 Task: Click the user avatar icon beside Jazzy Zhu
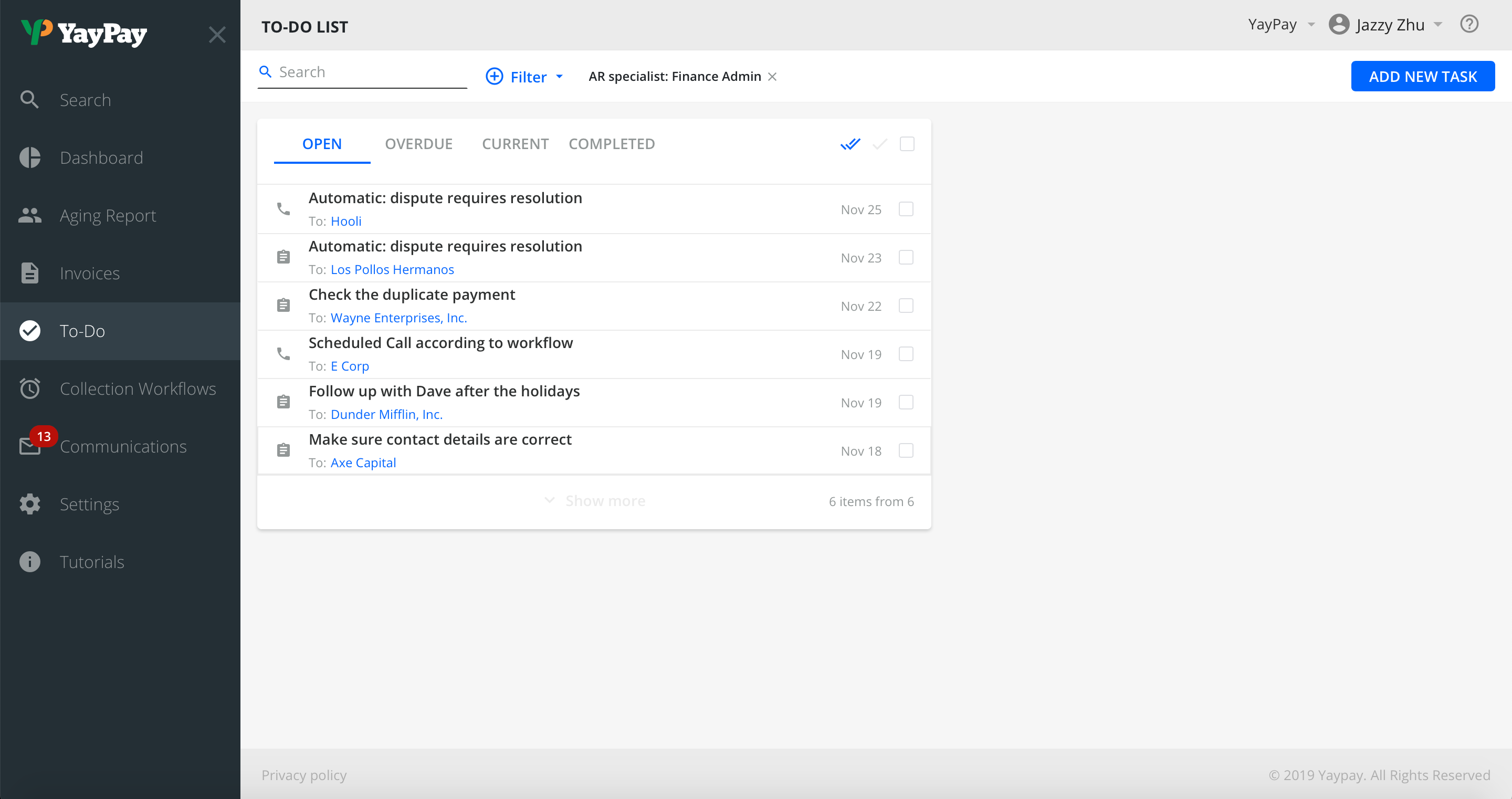[x=1339, y=24]
